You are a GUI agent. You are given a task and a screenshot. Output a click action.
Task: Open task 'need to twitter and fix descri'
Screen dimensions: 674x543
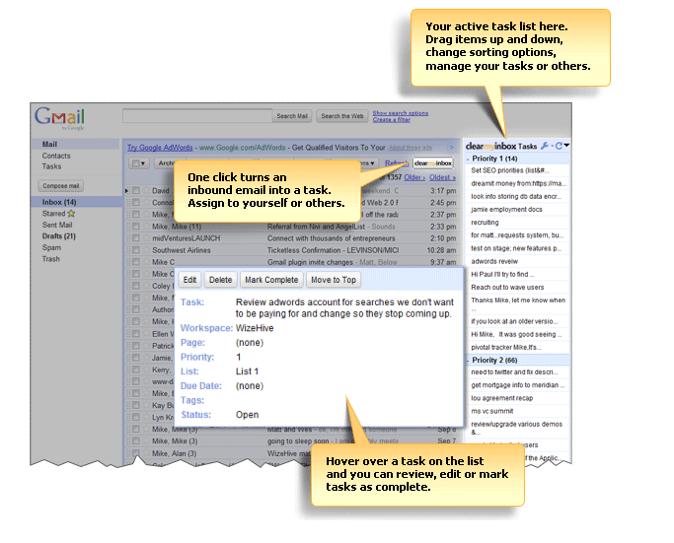pyautogui.click(x=515, y=372)
